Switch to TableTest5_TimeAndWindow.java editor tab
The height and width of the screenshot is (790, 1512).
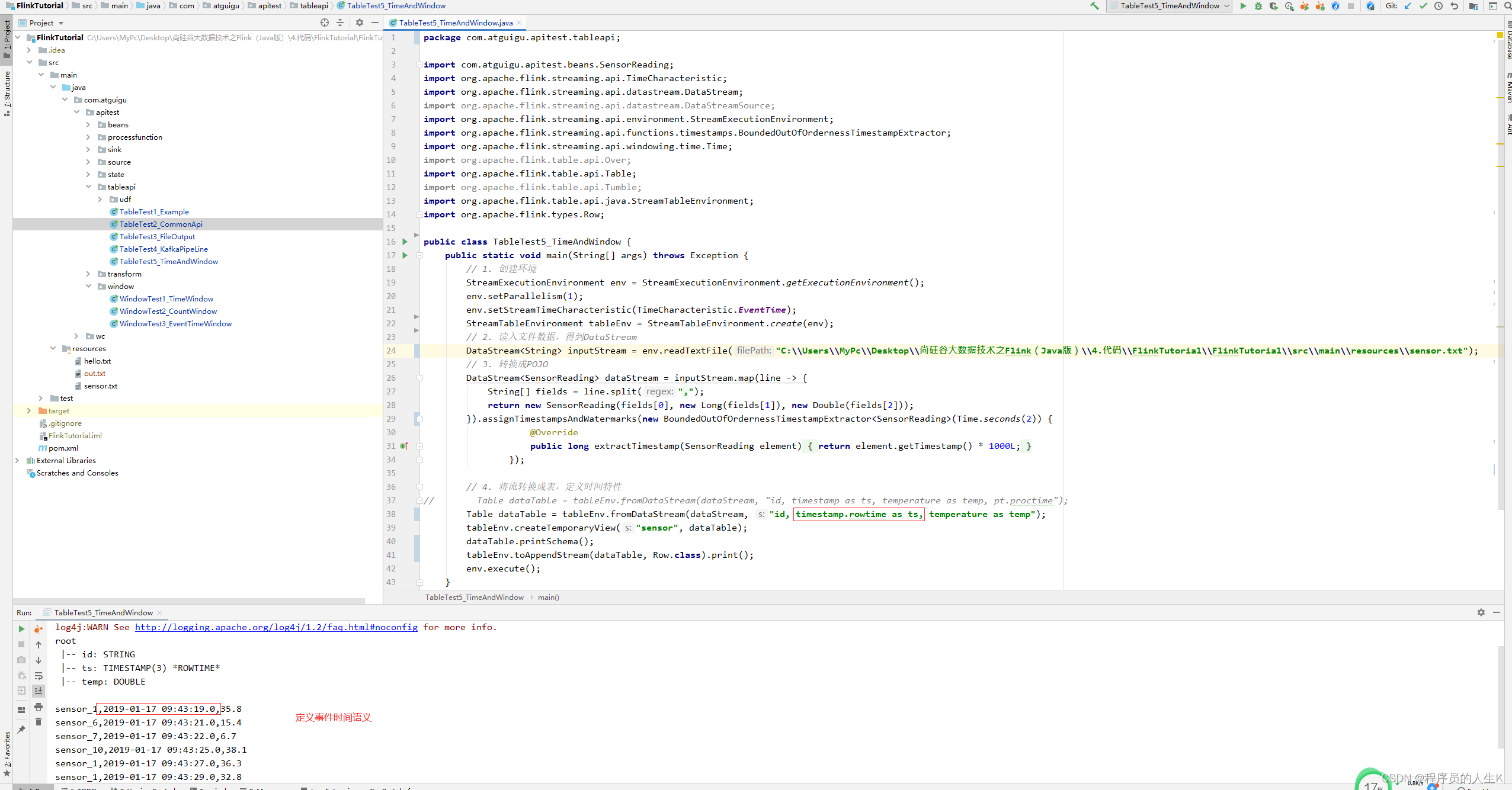(x=454, y=23)
